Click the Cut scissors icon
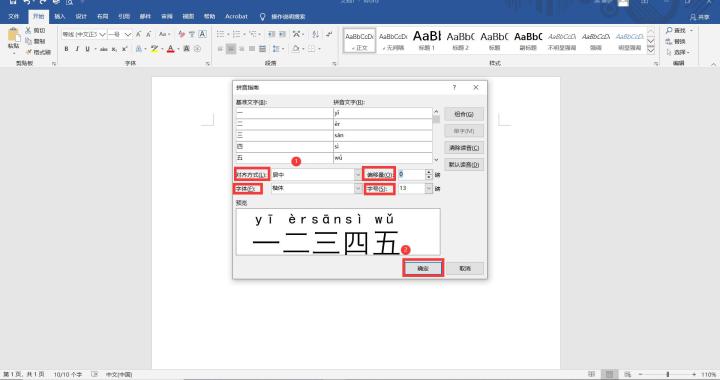This screenshot has width=720, height=380. tap(28, 30)
